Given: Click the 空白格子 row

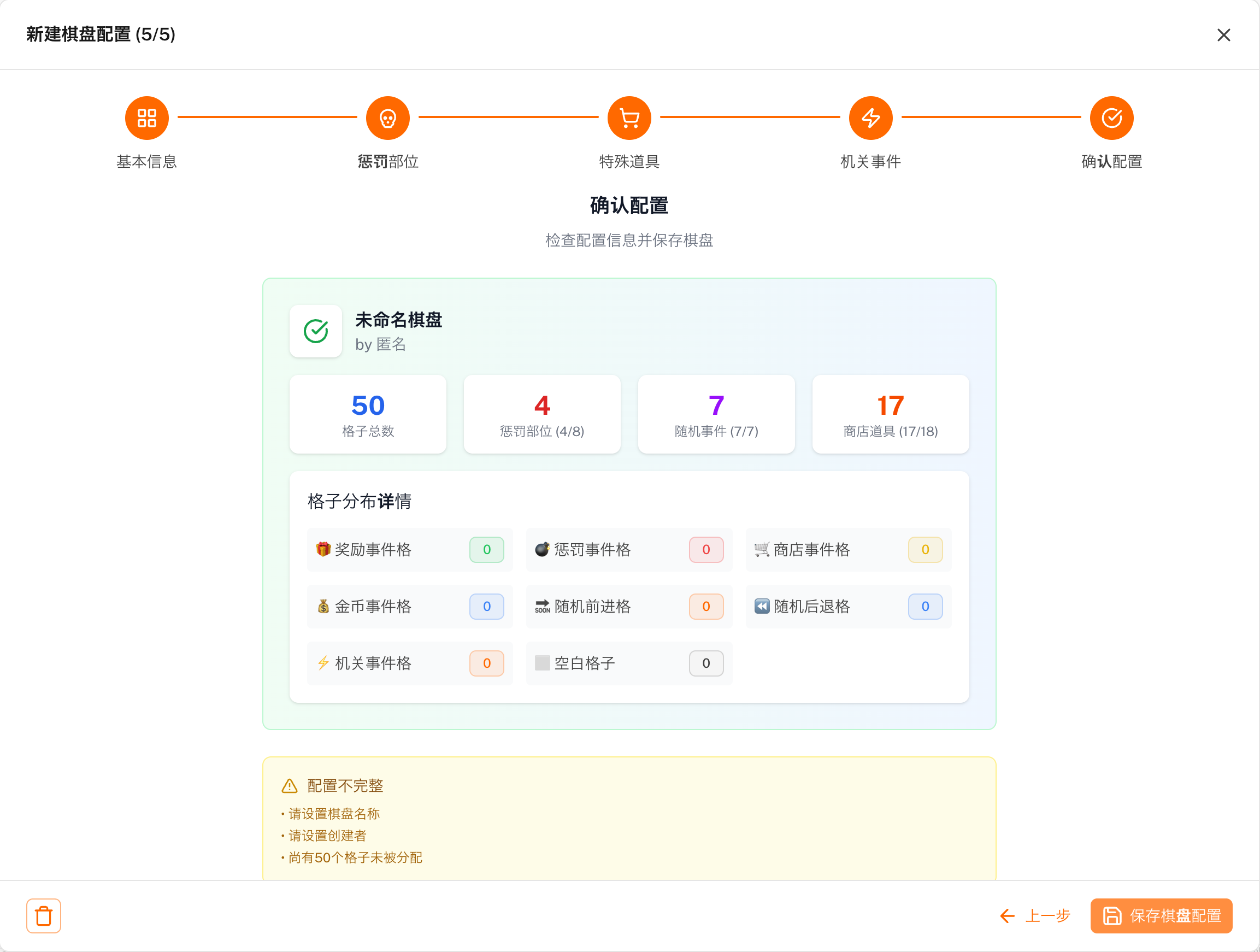Looking at the screenshot, I should tap(628, 663).
